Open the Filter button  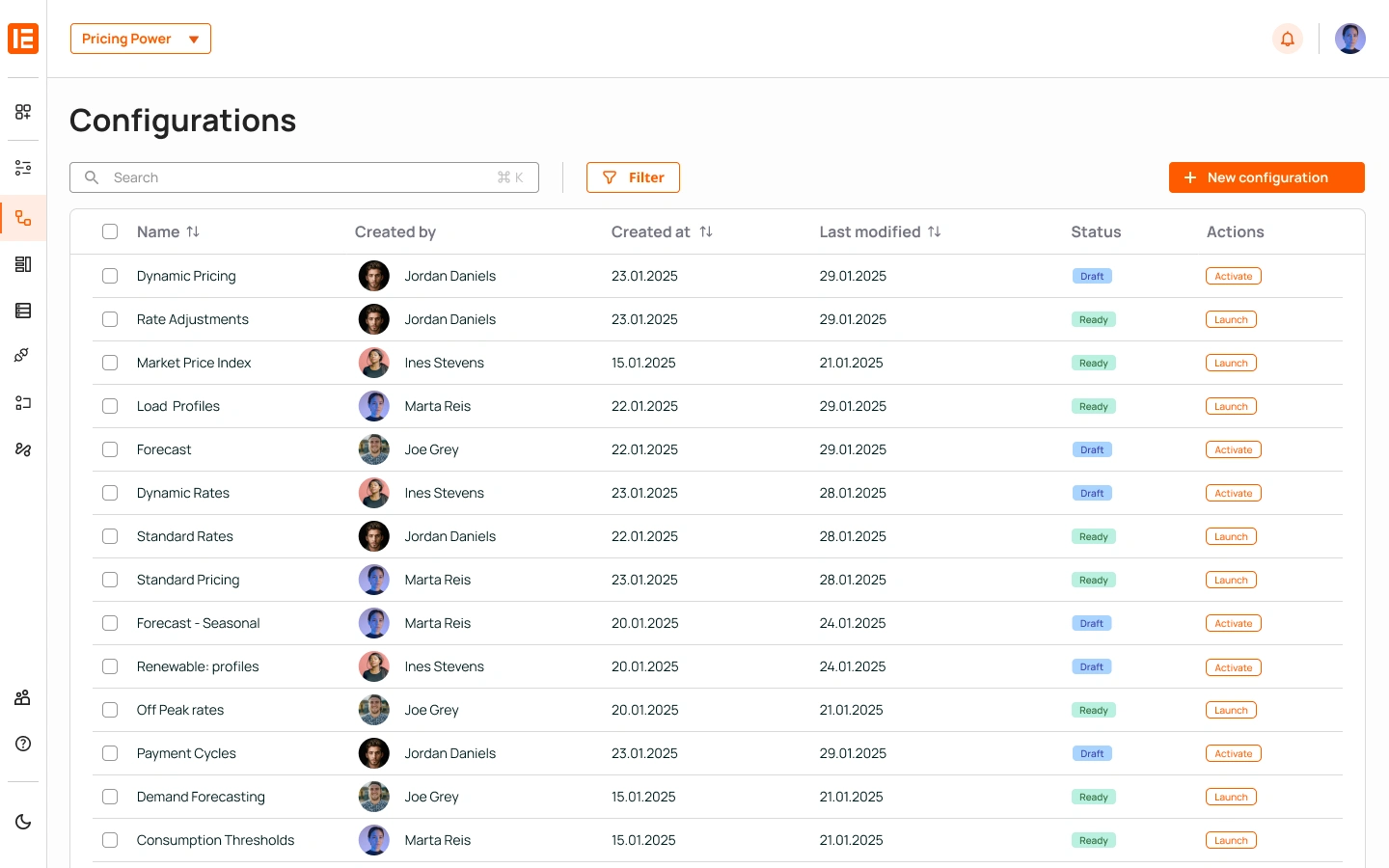(x=633, y=177)
